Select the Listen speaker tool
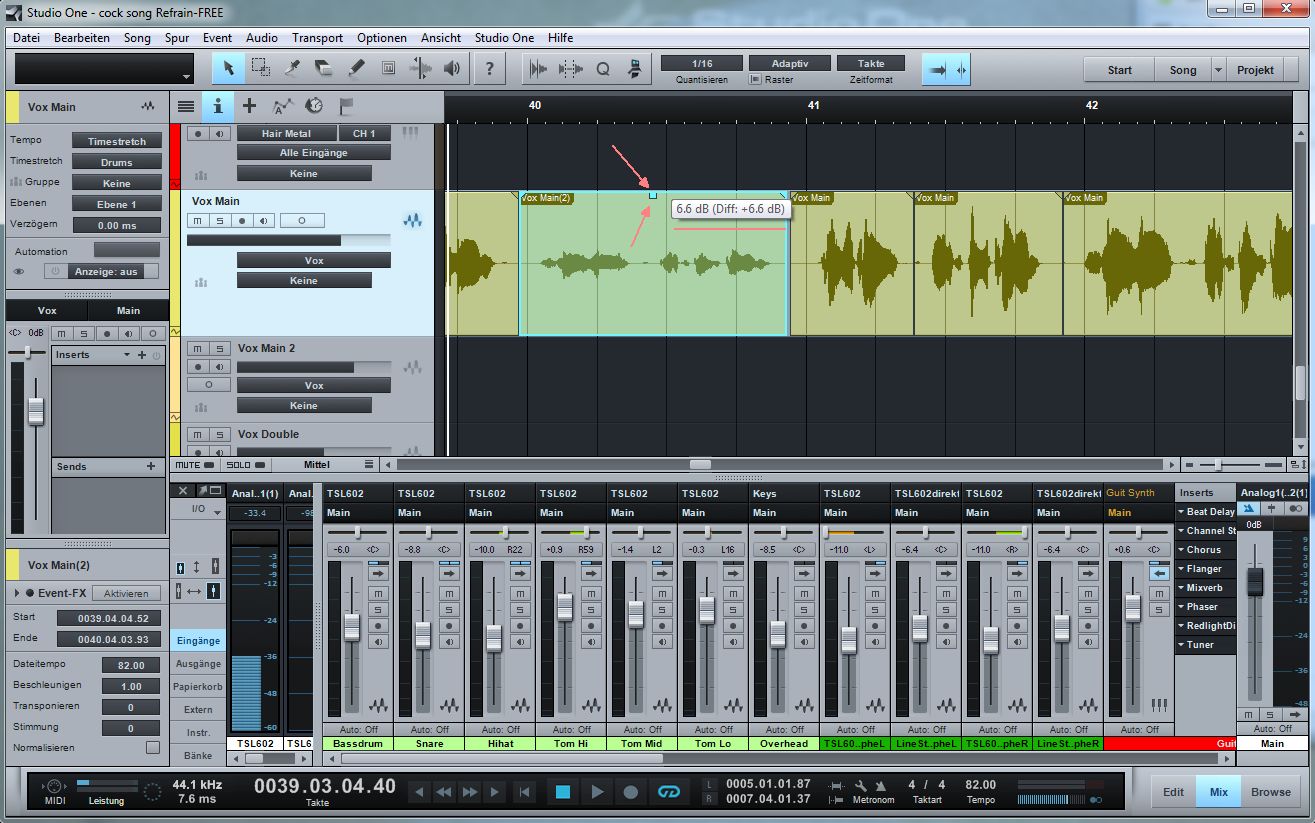The width and height of the screenshot is (1315, 823). pyautogui.click(x=452, y=69)
